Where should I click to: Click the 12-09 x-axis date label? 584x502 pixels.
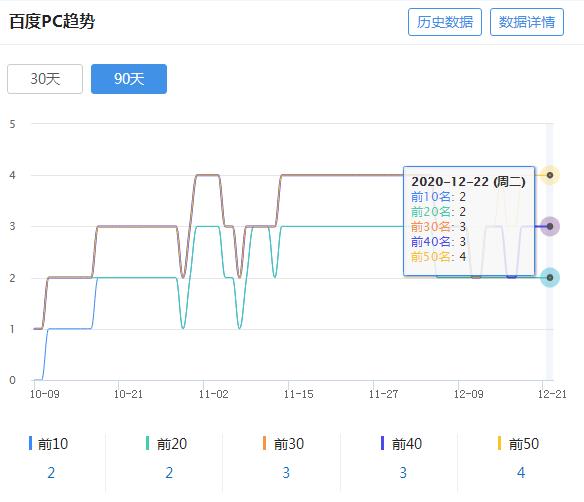[x=468, y=394]
